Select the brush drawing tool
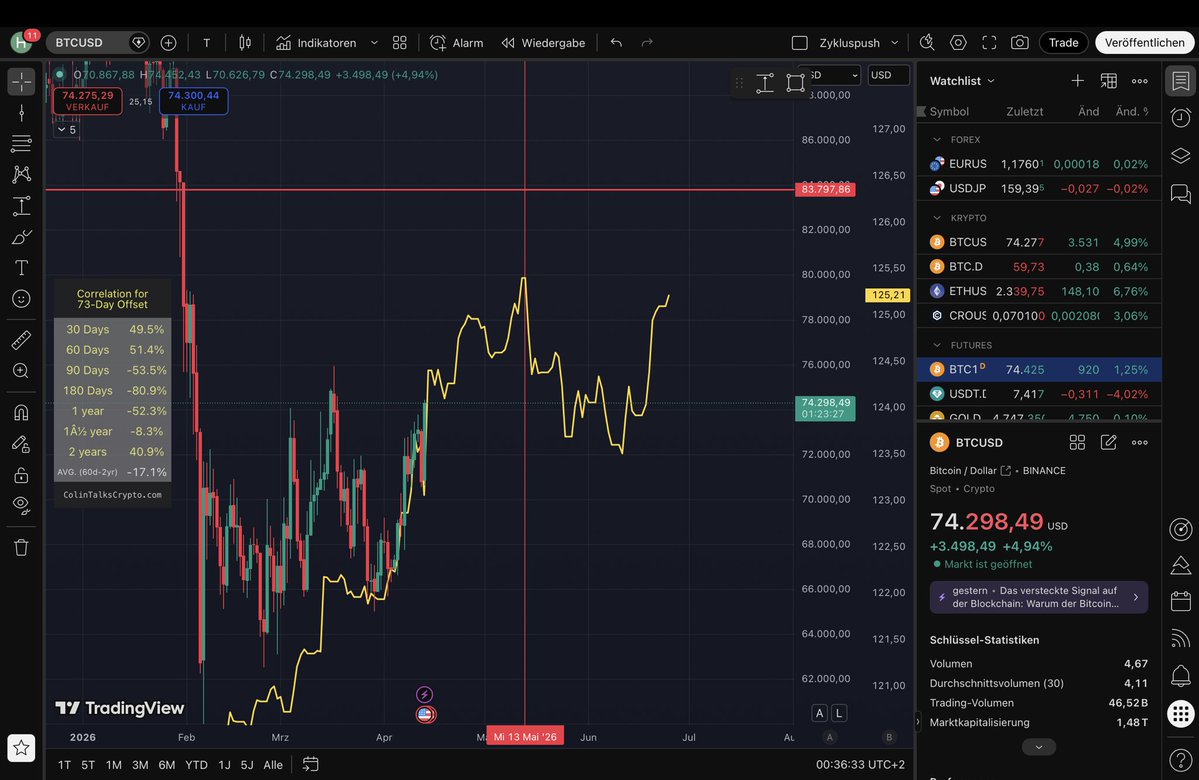Image resolution: width=1199 pixels, height=780 pixels. (21, 237)
